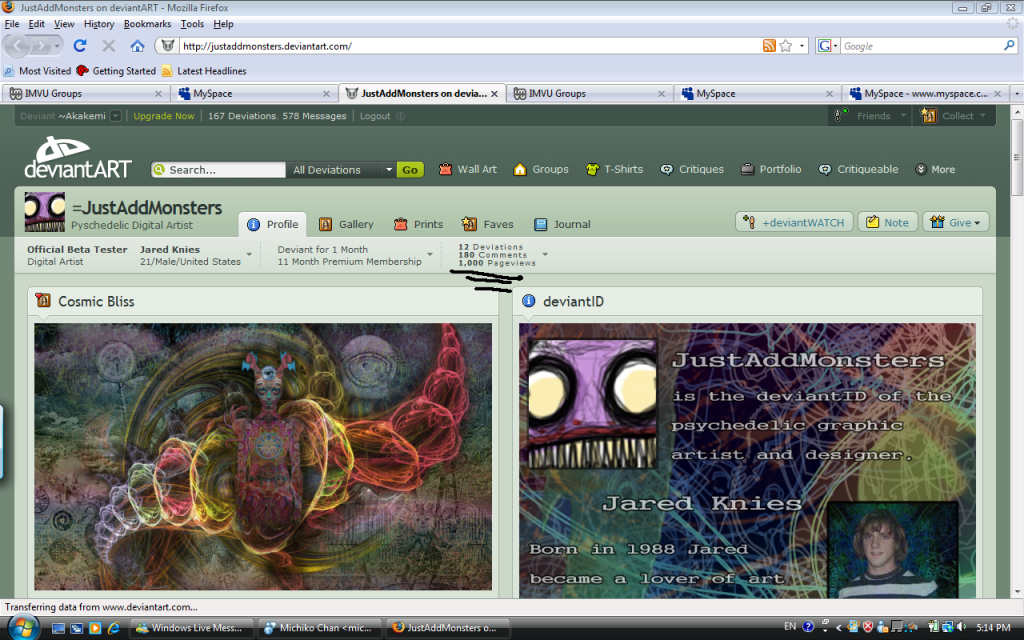Switch to the Faves tab
The image size is (1024, 640).
tap(487, 224)
